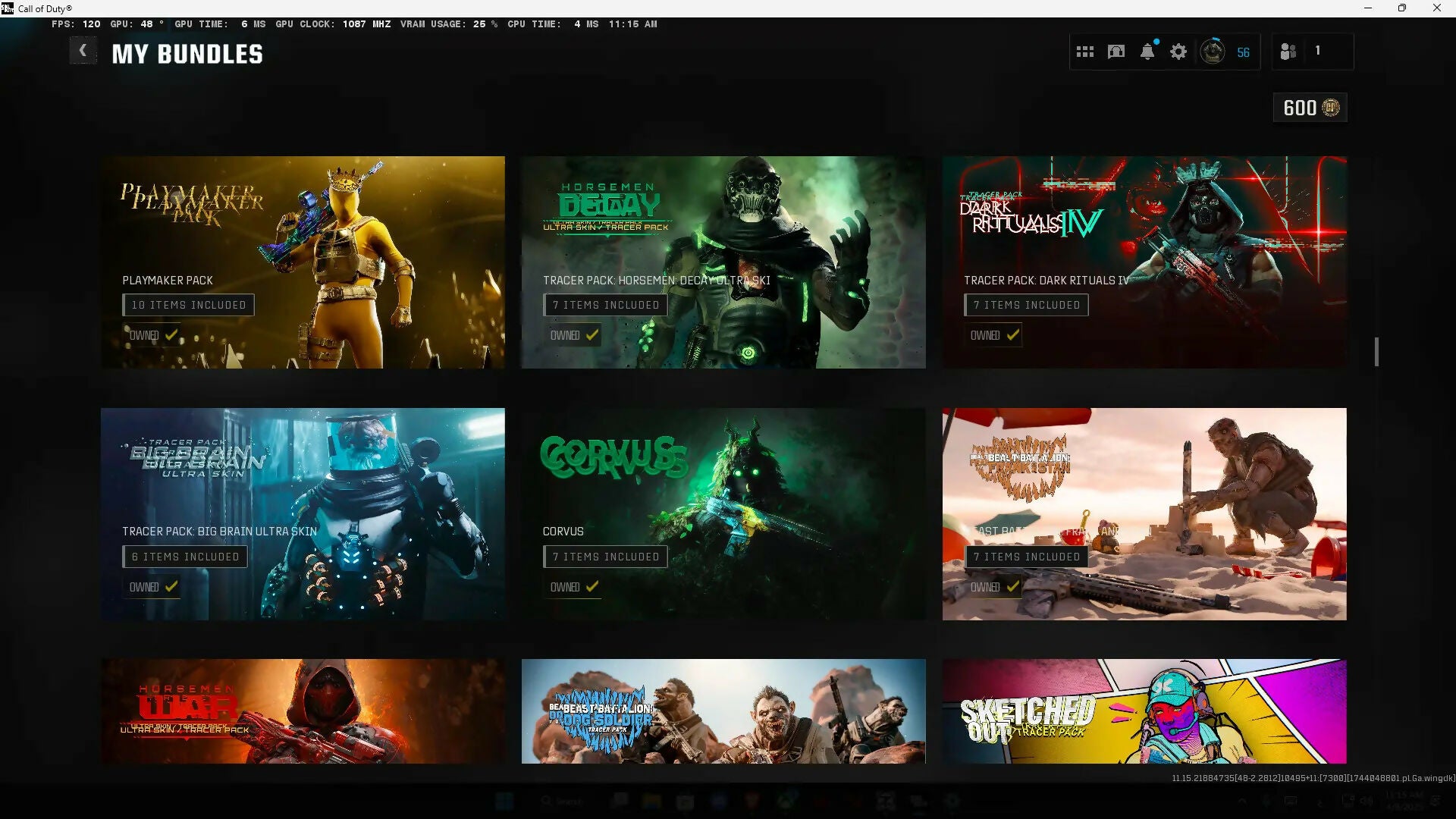Click the build version string at bottom right

[x=1313, y=778]
